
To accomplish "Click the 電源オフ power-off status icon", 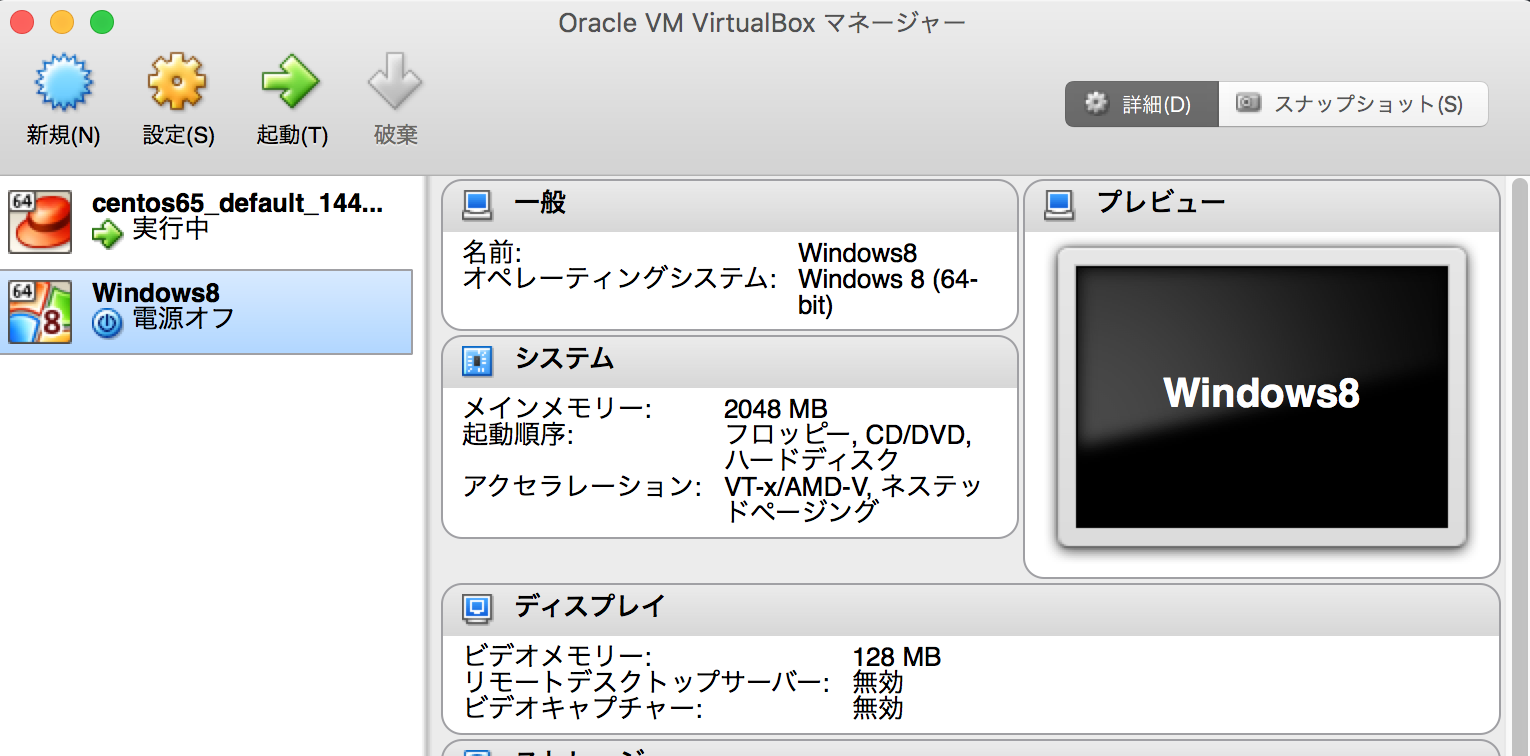I will pyautogui.click(x=107, y=323).
